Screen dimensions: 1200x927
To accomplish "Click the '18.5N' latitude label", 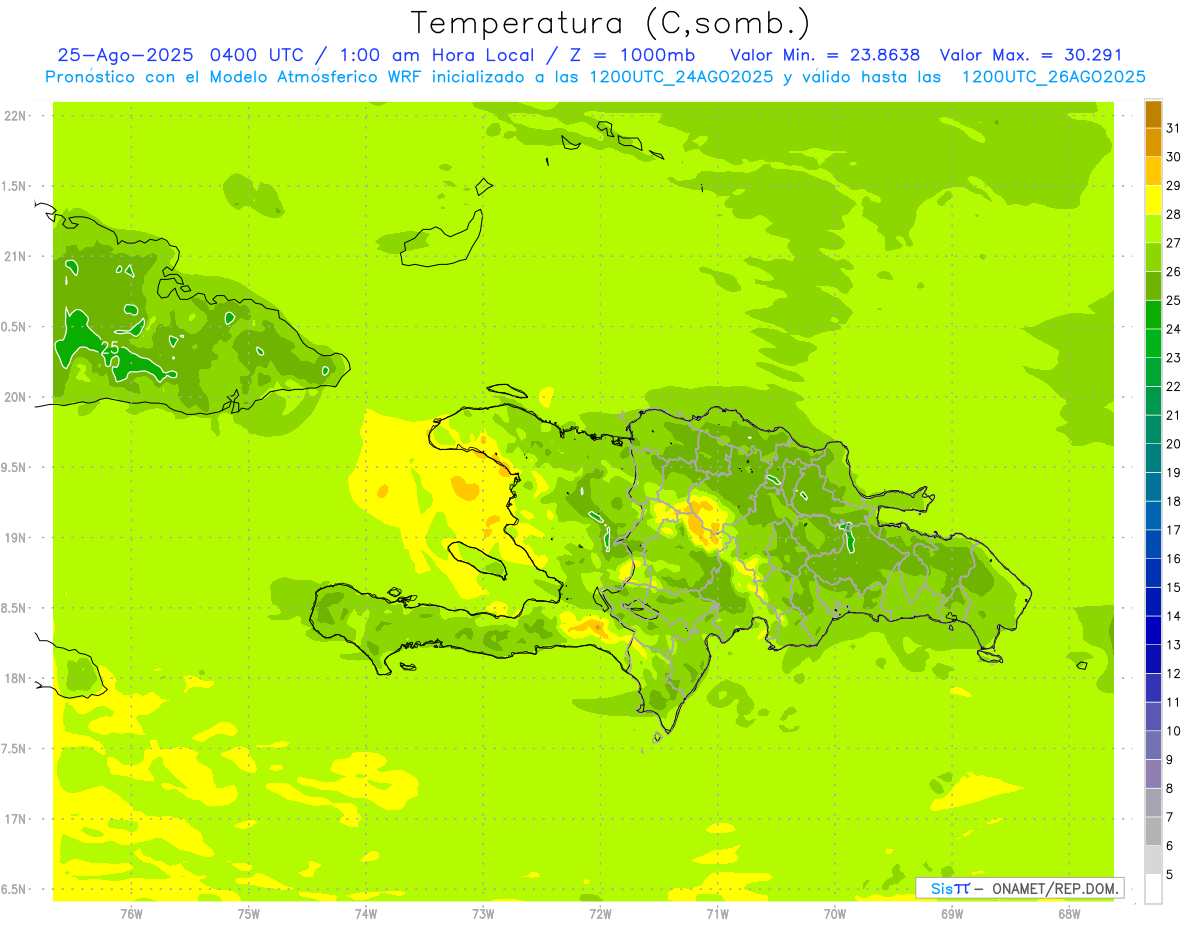I will [x=15, y=609].
